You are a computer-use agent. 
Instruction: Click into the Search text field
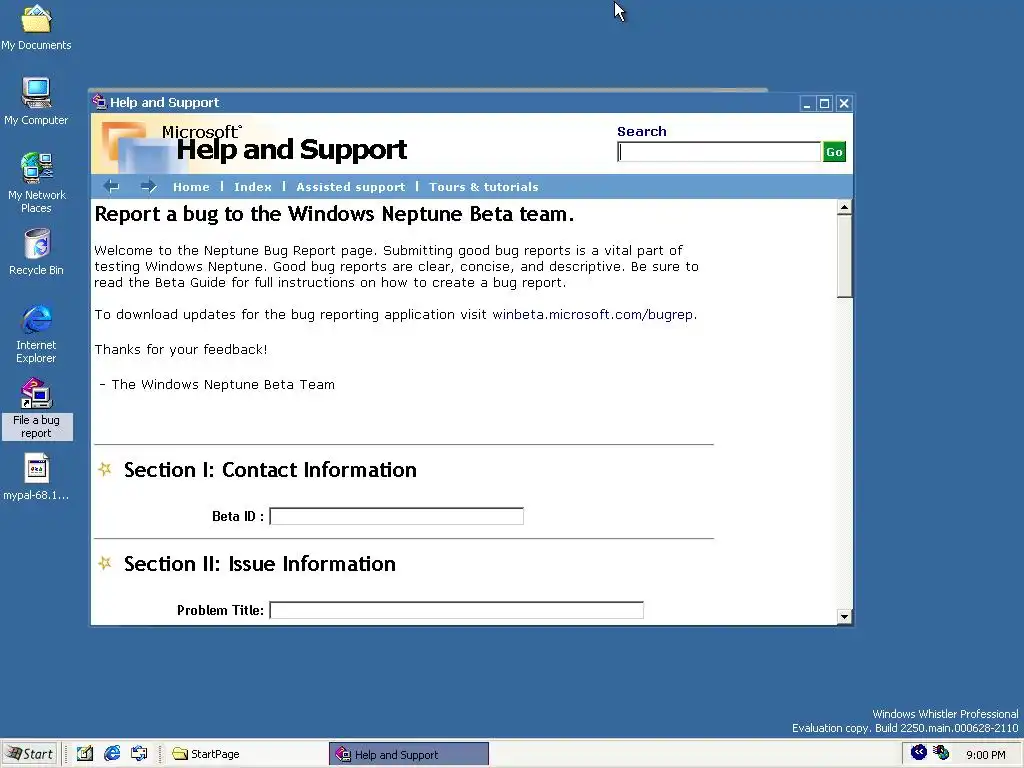pos(719,152)
